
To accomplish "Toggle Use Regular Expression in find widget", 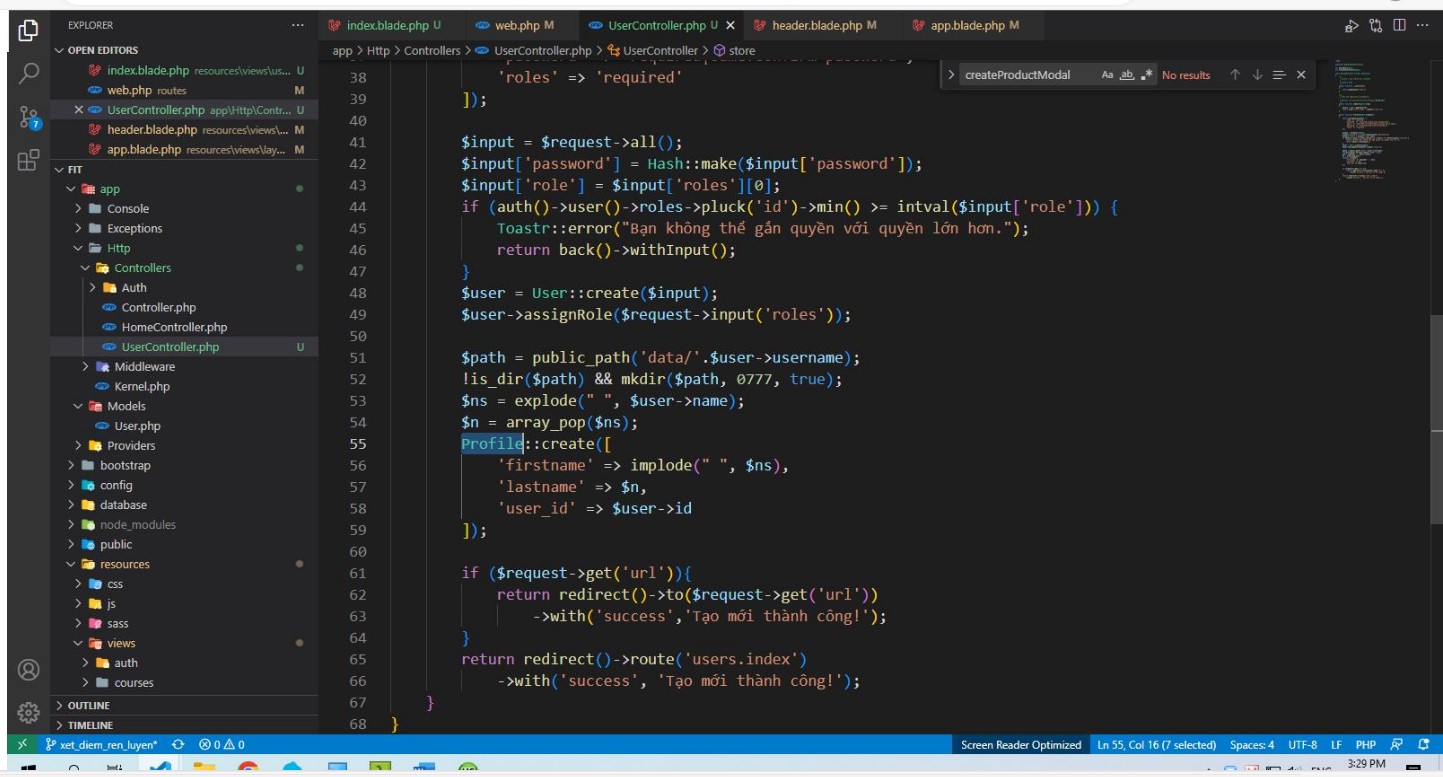I will point(1147,75).
